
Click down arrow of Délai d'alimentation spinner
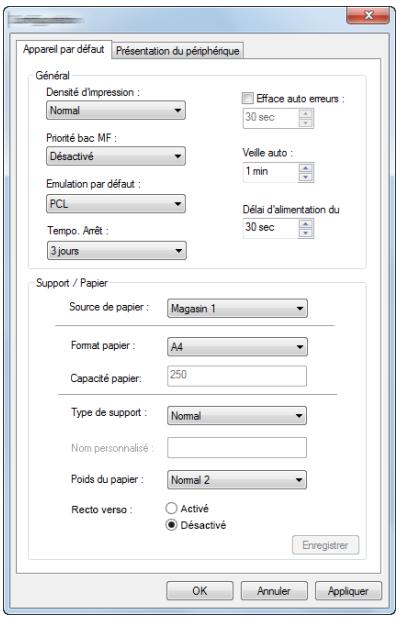[306, 233]
